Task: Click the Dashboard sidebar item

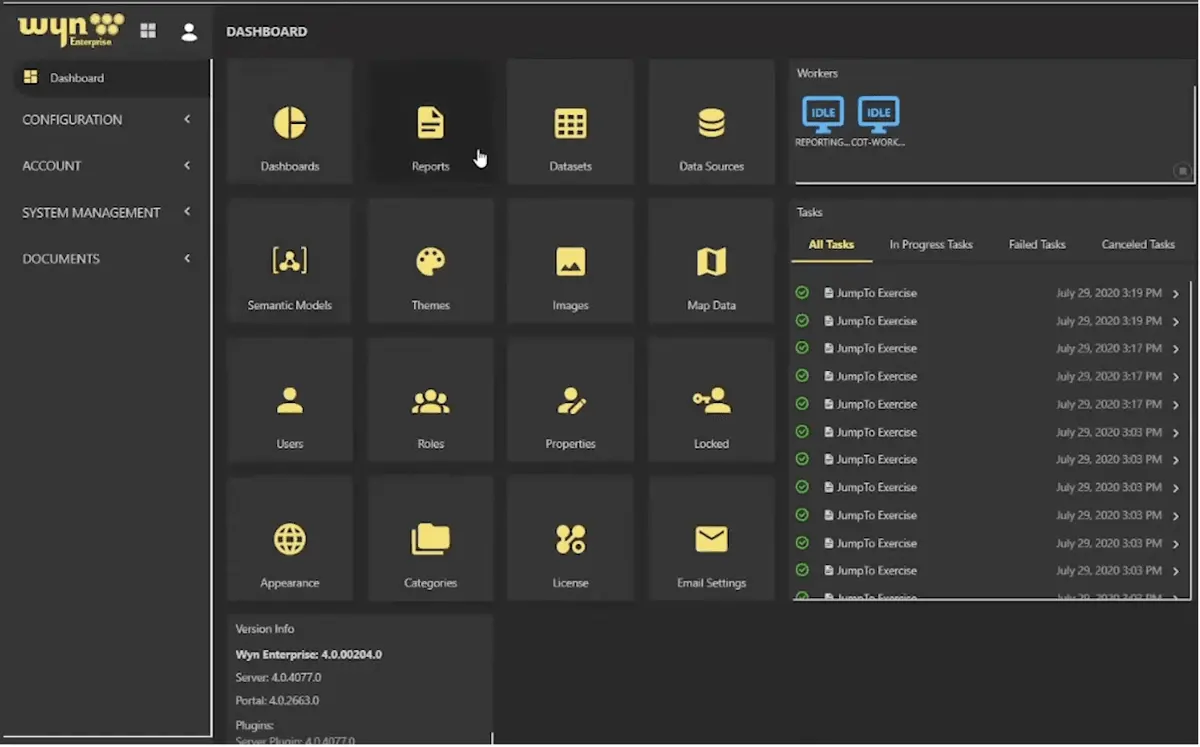Action: pyautogui.click(x=111, y=78)
